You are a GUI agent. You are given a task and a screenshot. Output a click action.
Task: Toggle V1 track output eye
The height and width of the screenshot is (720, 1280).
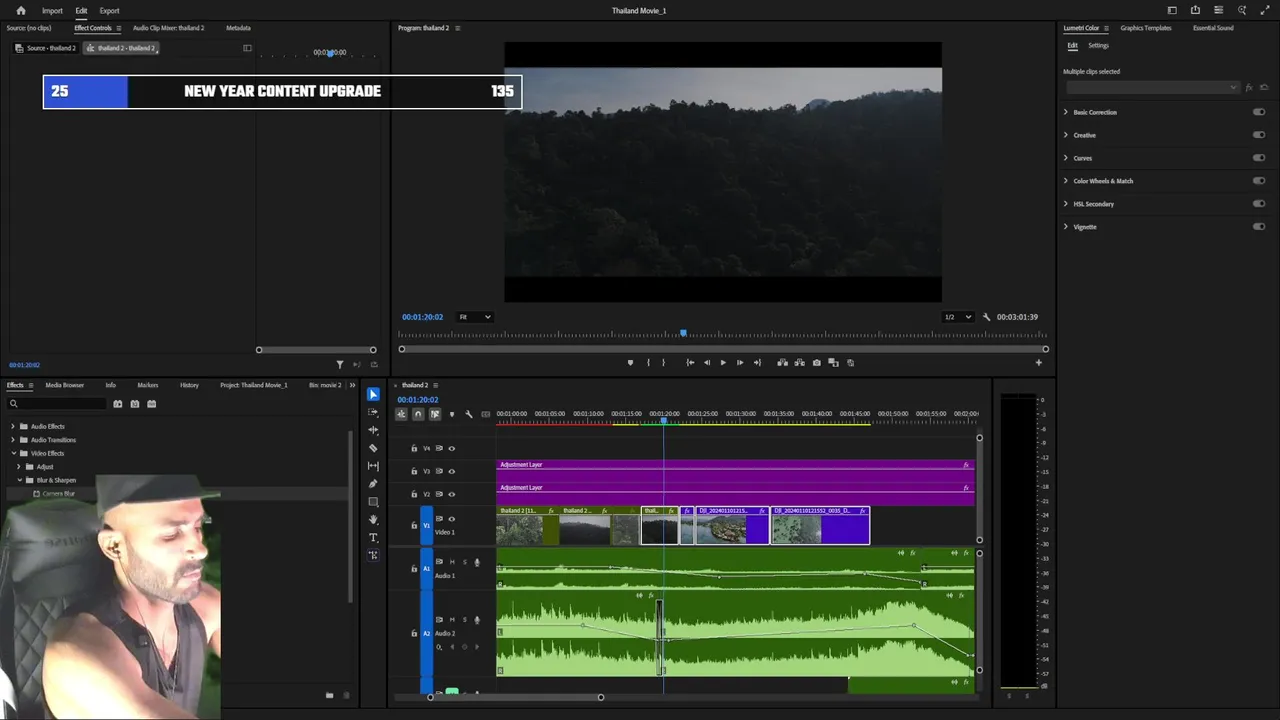tap(451, 519)
